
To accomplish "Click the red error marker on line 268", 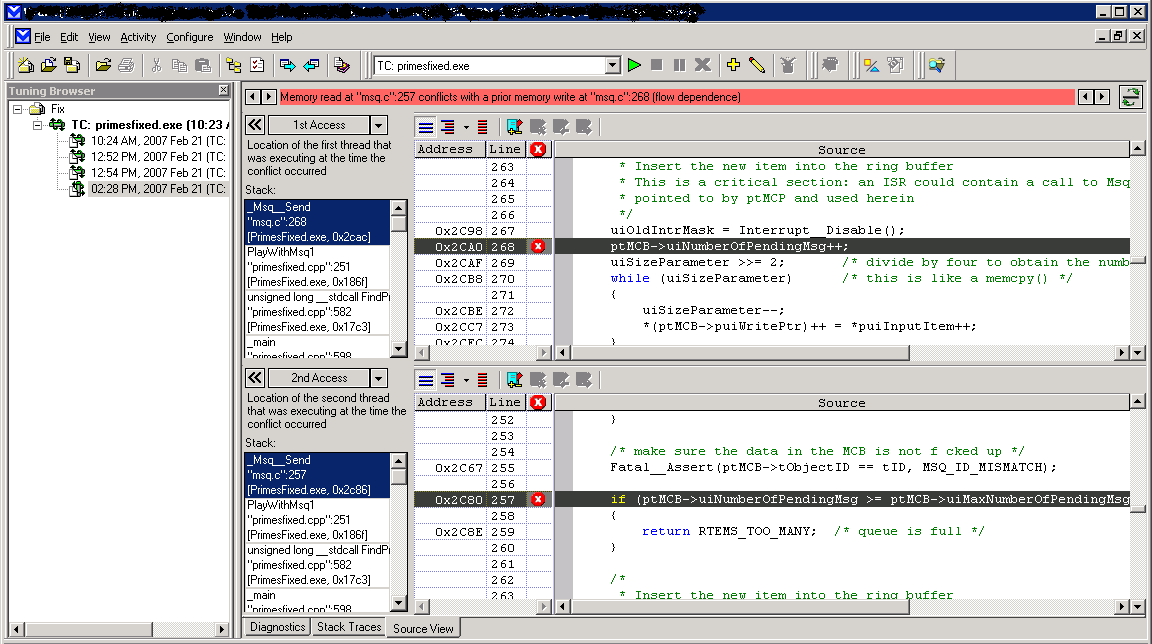I will point(538,246).
